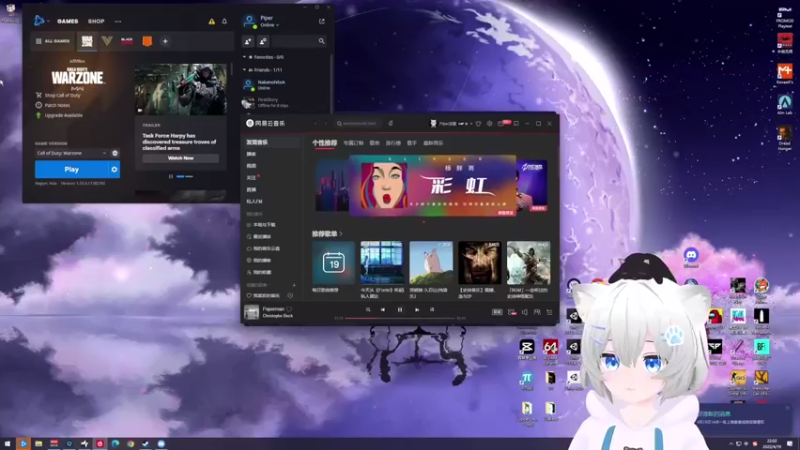Image resolution: width=800 pixels, height=450 pixels.
Task: Select the Black Ops Cold War tab icon
Action: (127, 41)
